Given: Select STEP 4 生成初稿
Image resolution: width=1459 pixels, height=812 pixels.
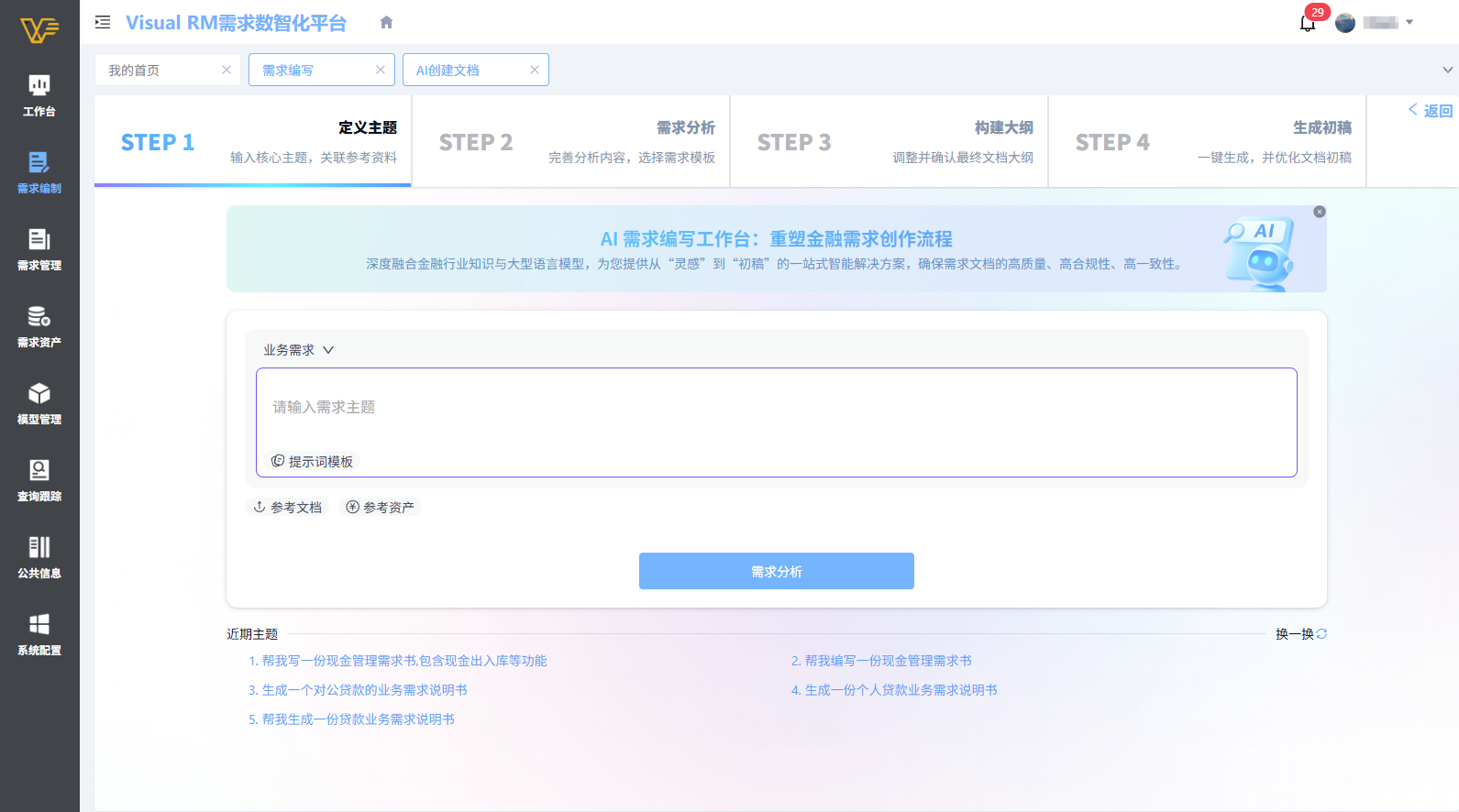Looking at the screenshot, I should pyautogui.click(x=1208, y=141).
